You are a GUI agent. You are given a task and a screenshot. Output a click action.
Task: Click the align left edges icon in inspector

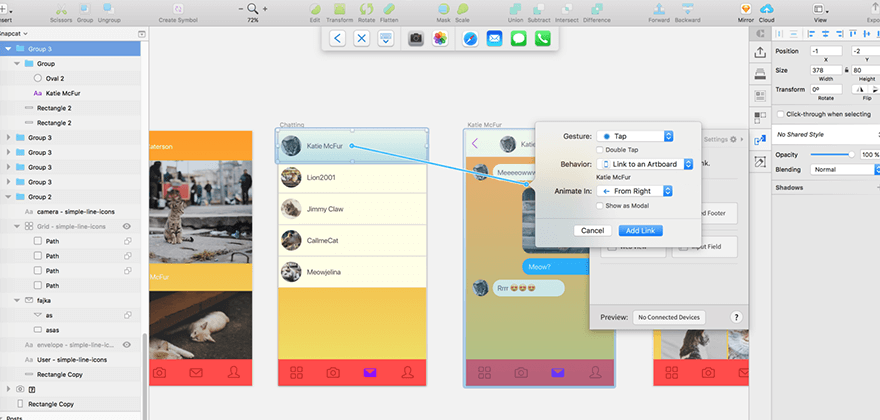point(811,34)
